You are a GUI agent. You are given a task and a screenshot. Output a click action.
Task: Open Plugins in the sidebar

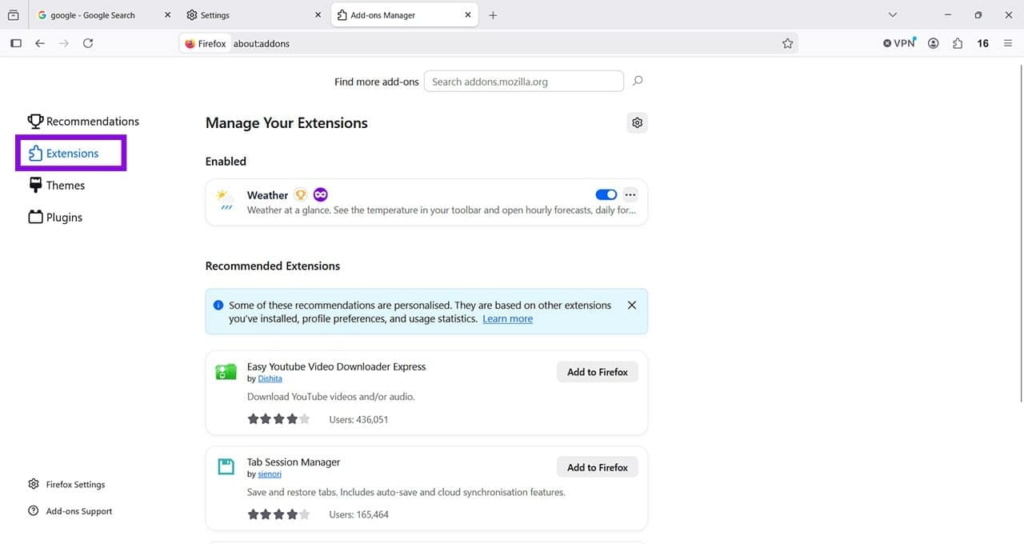click(56, 217)
